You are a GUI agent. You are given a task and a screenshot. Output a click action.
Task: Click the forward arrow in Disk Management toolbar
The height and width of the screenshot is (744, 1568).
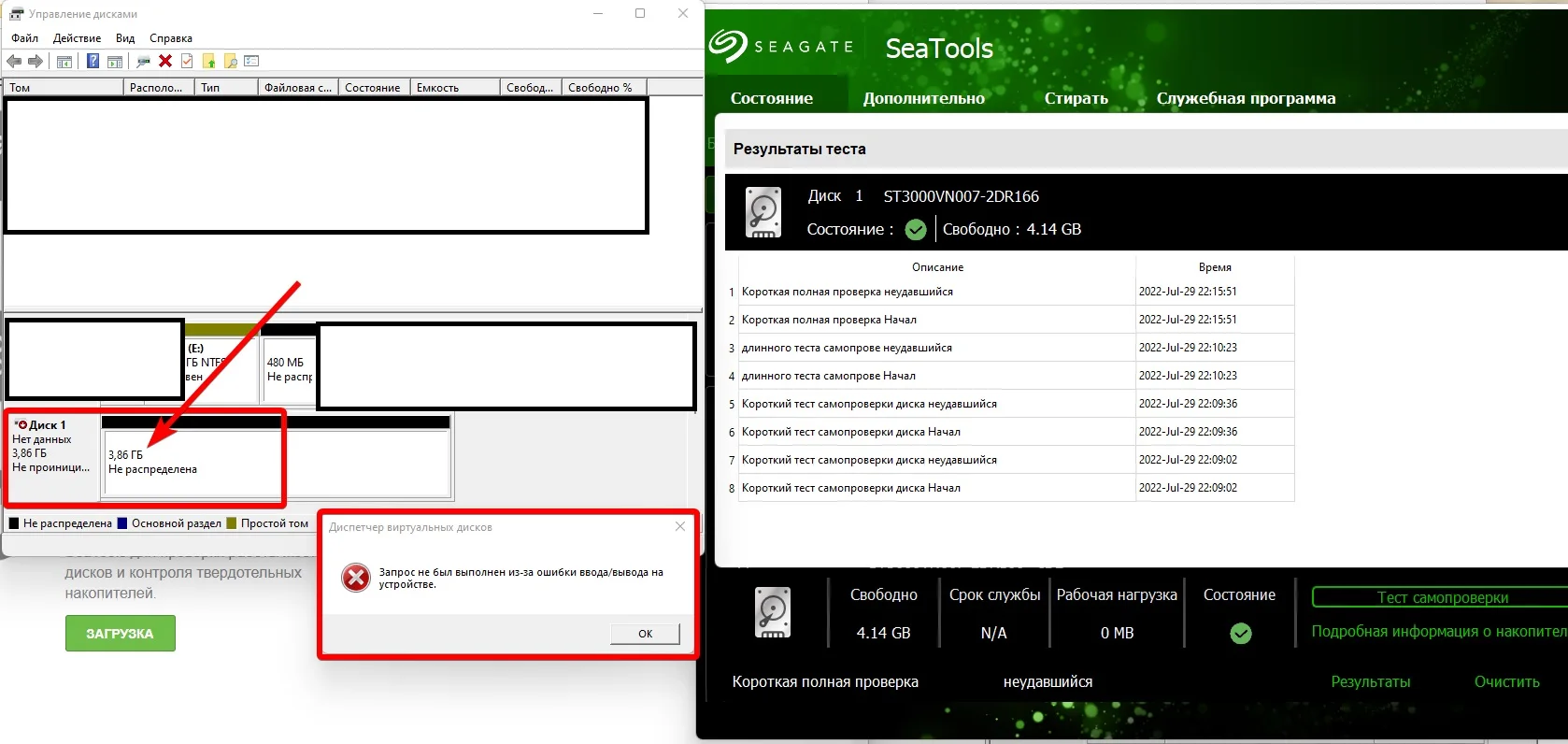(x=36, y=62)
